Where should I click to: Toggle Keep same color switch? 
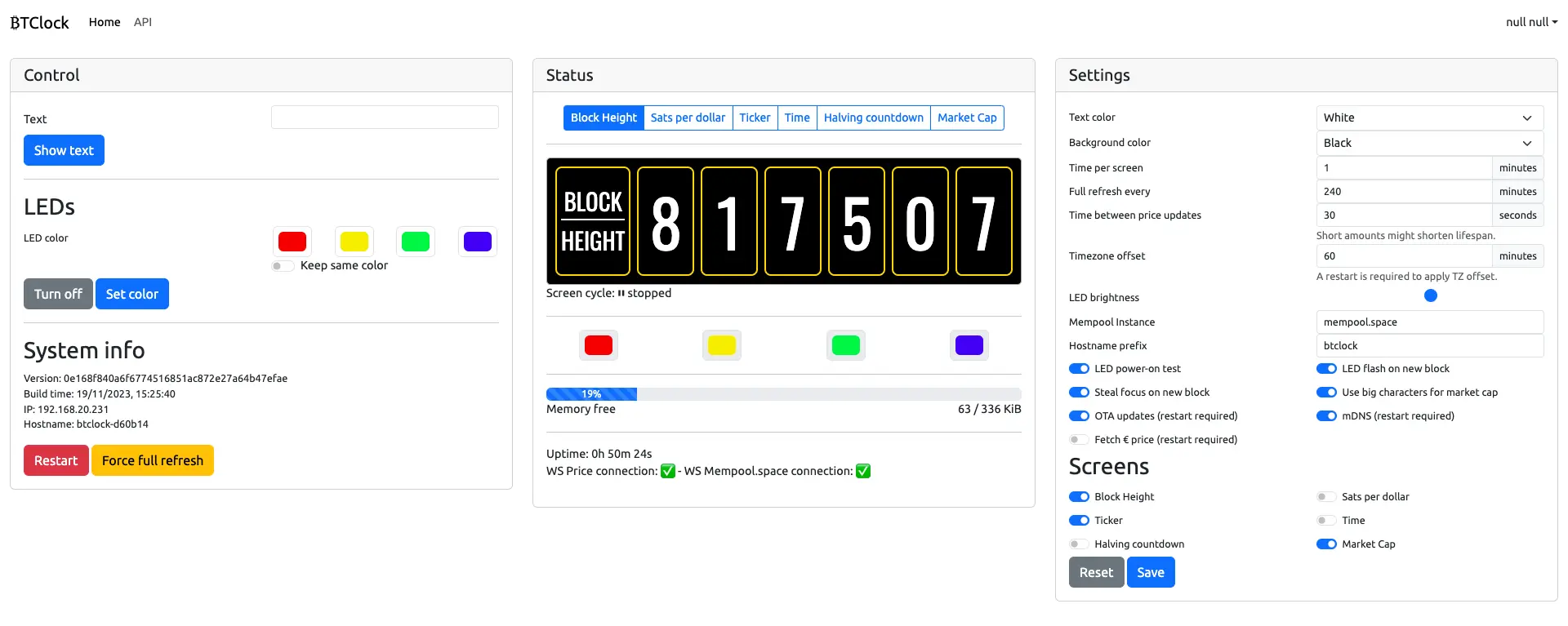point(283,266)
